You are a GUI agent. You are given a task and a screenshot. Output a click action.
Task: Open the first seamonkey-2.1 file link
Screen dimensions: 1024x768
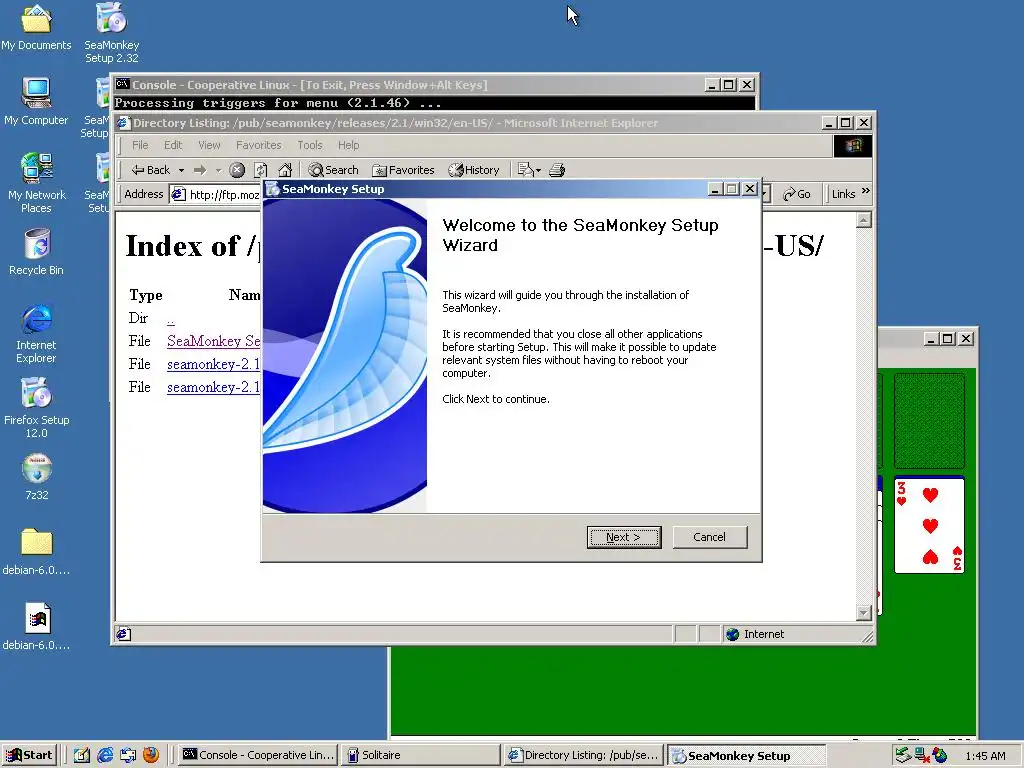[x=214, y=364]
